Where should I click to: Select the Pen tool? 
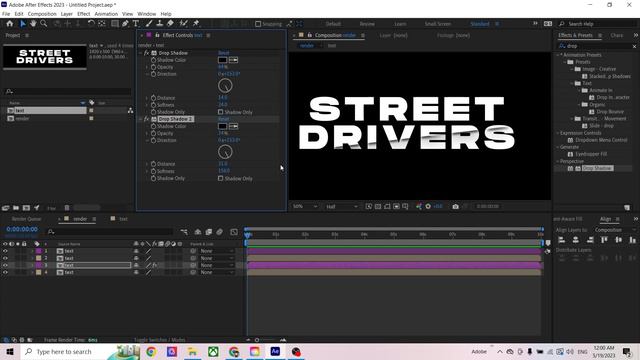point(125,24)
